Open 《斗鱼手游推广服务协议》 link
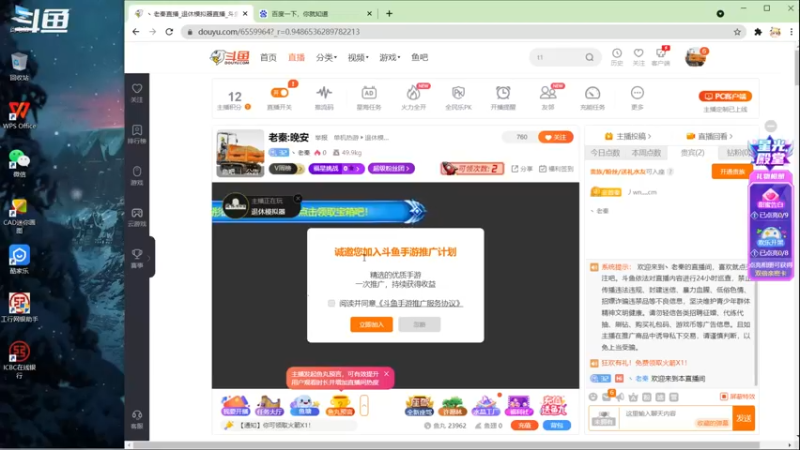The width and height of the screenshot is (800, 450). pos(419,304)
